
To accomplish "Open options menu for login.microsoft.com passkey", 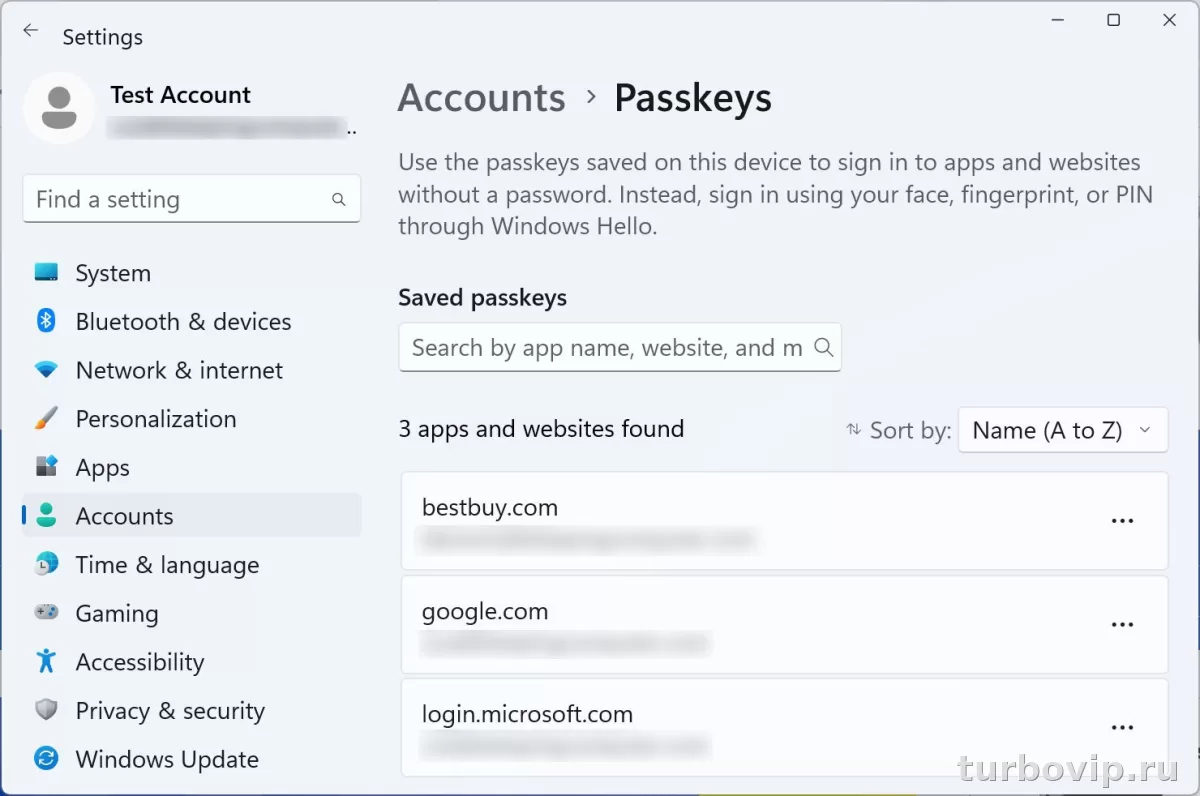I will pos(1122,727).
